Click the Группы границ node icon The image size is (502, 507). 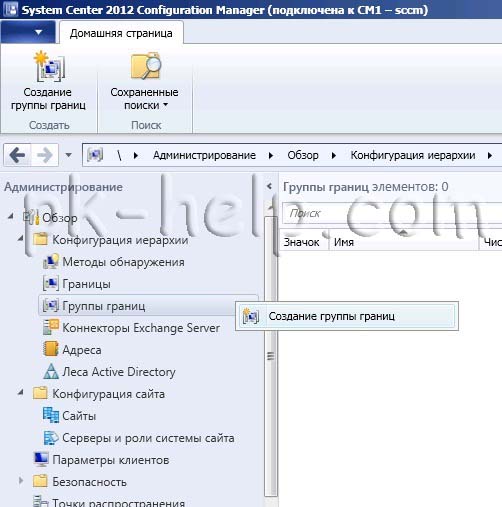click(x=51, y=305)
